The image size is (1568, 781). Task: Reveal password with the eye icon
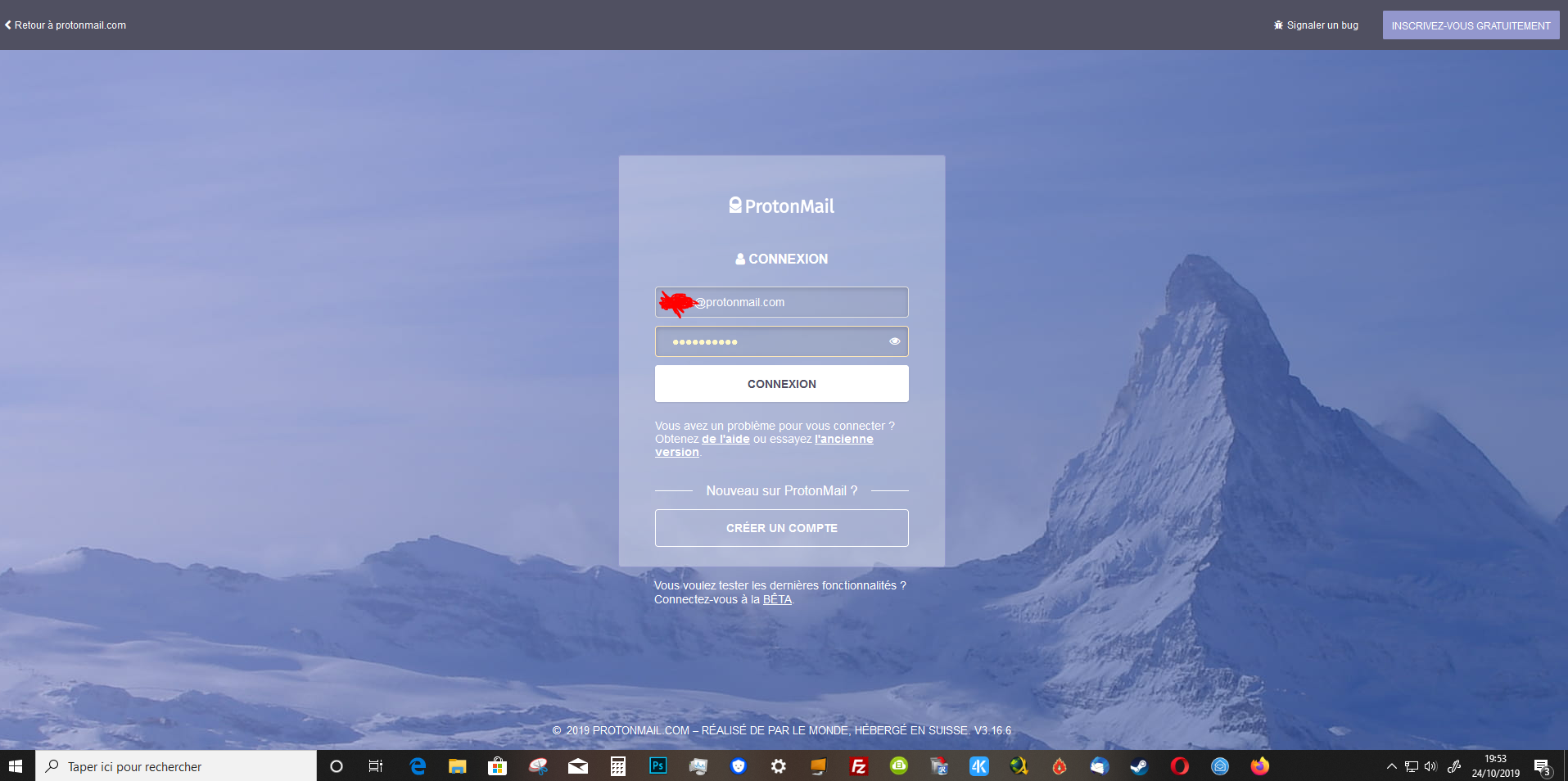point(894,341)
